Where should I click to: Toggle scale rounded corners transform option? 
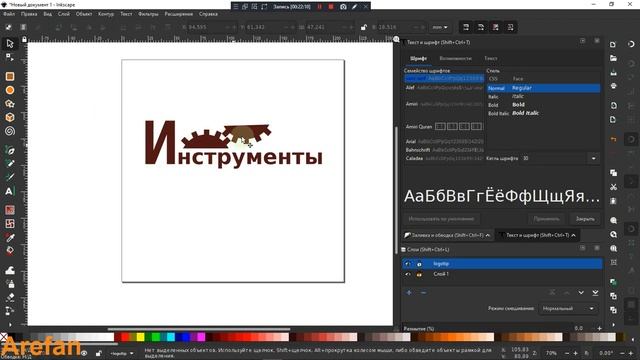pos(481,27)
